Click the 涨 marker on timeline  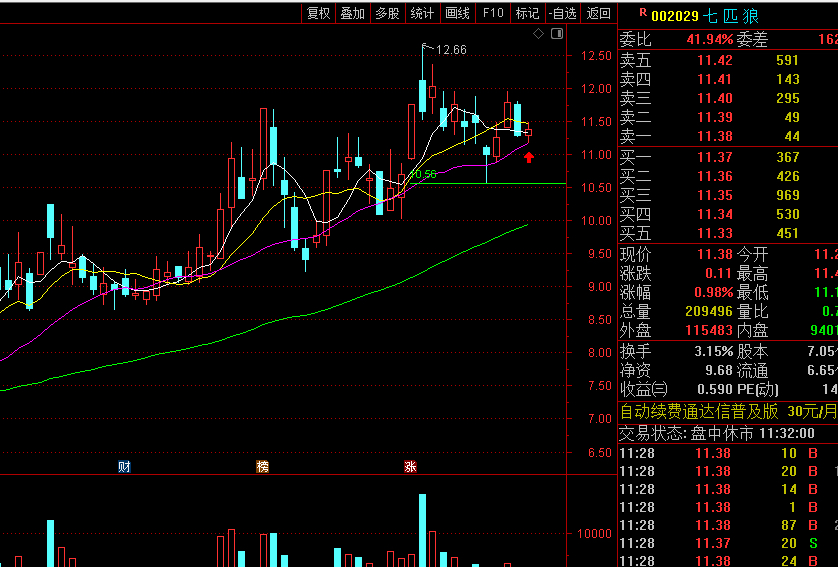click(410, 467)
